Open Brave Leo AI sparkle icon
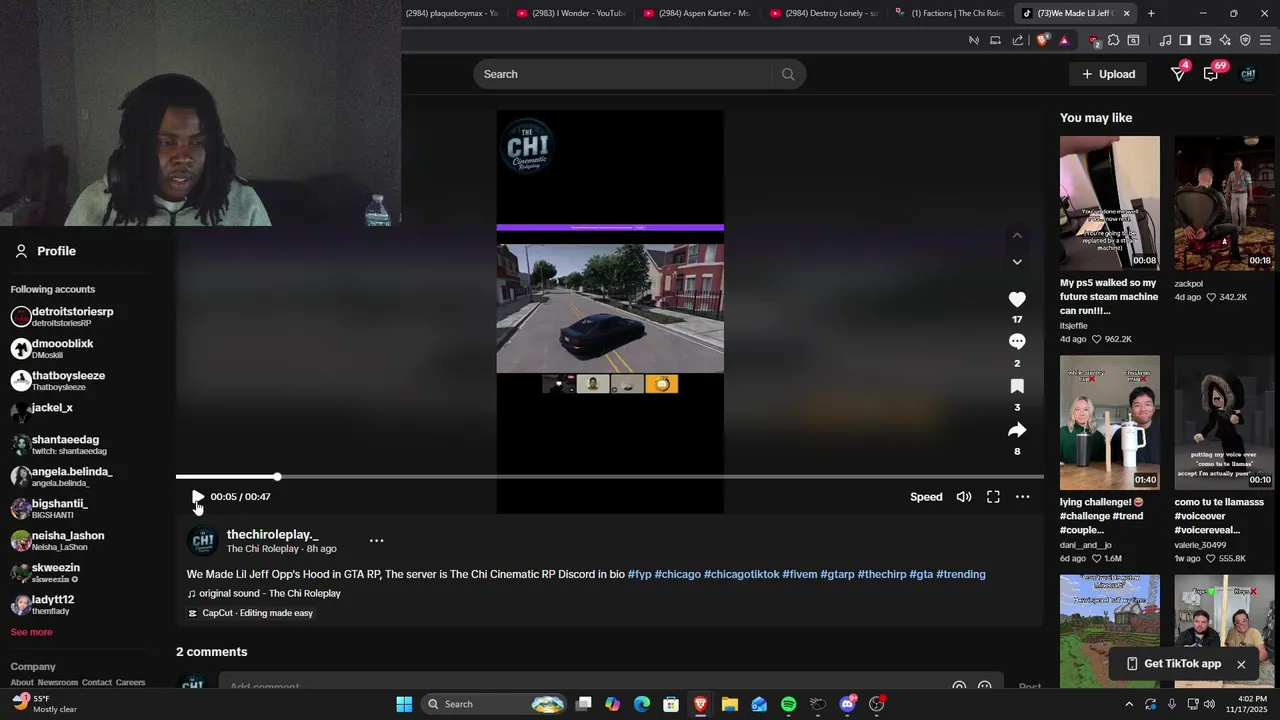1280x720 pixels. click(1225, 40)
